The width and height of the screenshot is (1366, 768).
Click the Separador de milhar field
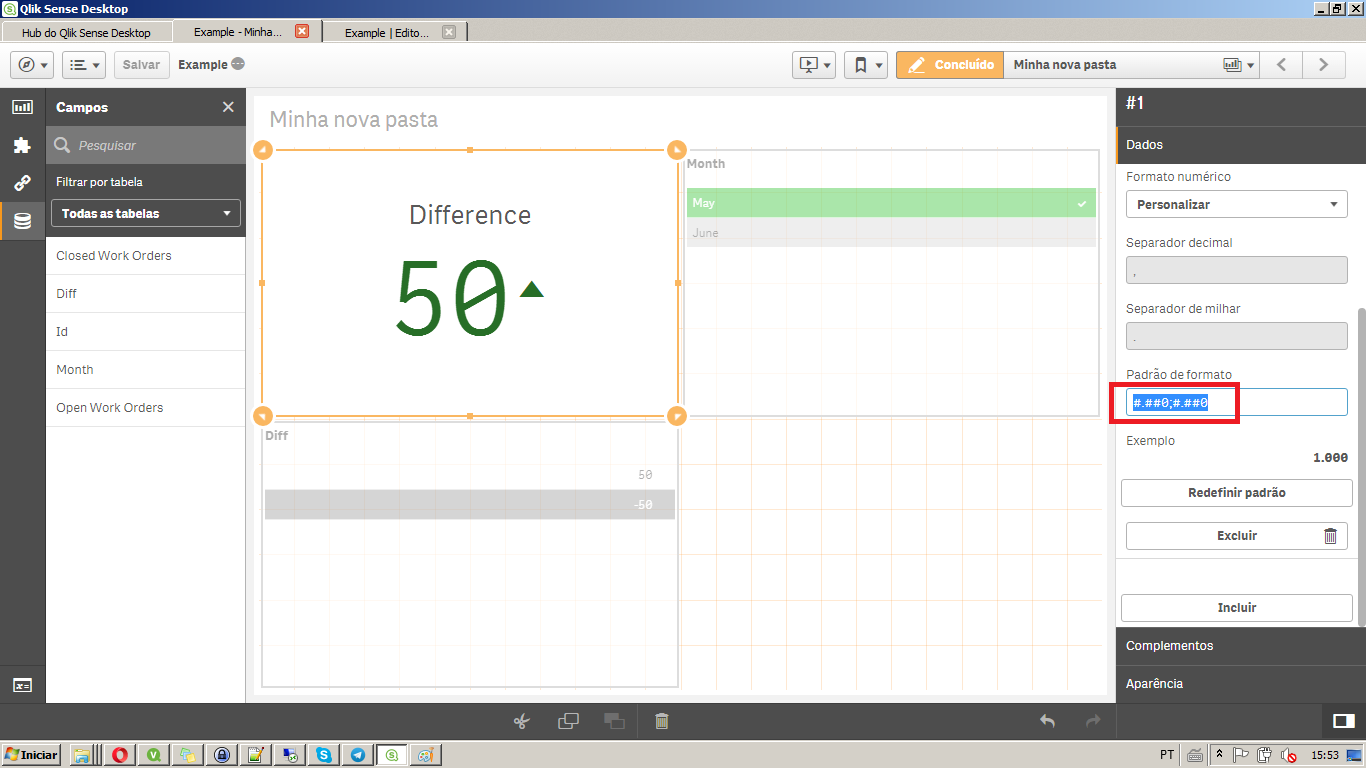pos(1237,336)
